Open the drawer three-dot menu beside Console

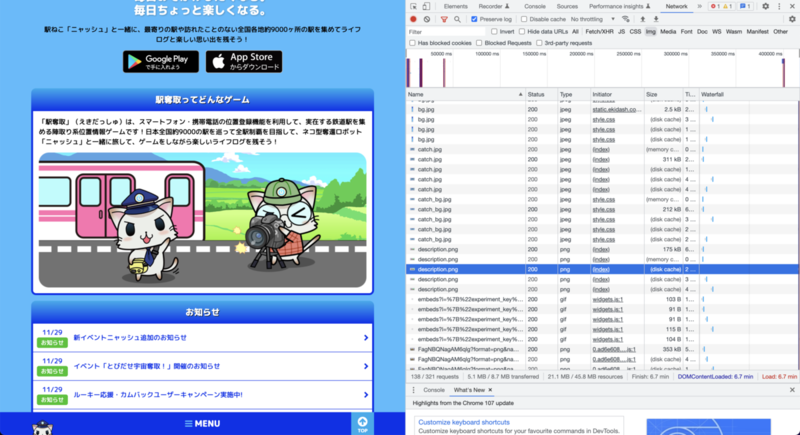click(x=413, y=390)
